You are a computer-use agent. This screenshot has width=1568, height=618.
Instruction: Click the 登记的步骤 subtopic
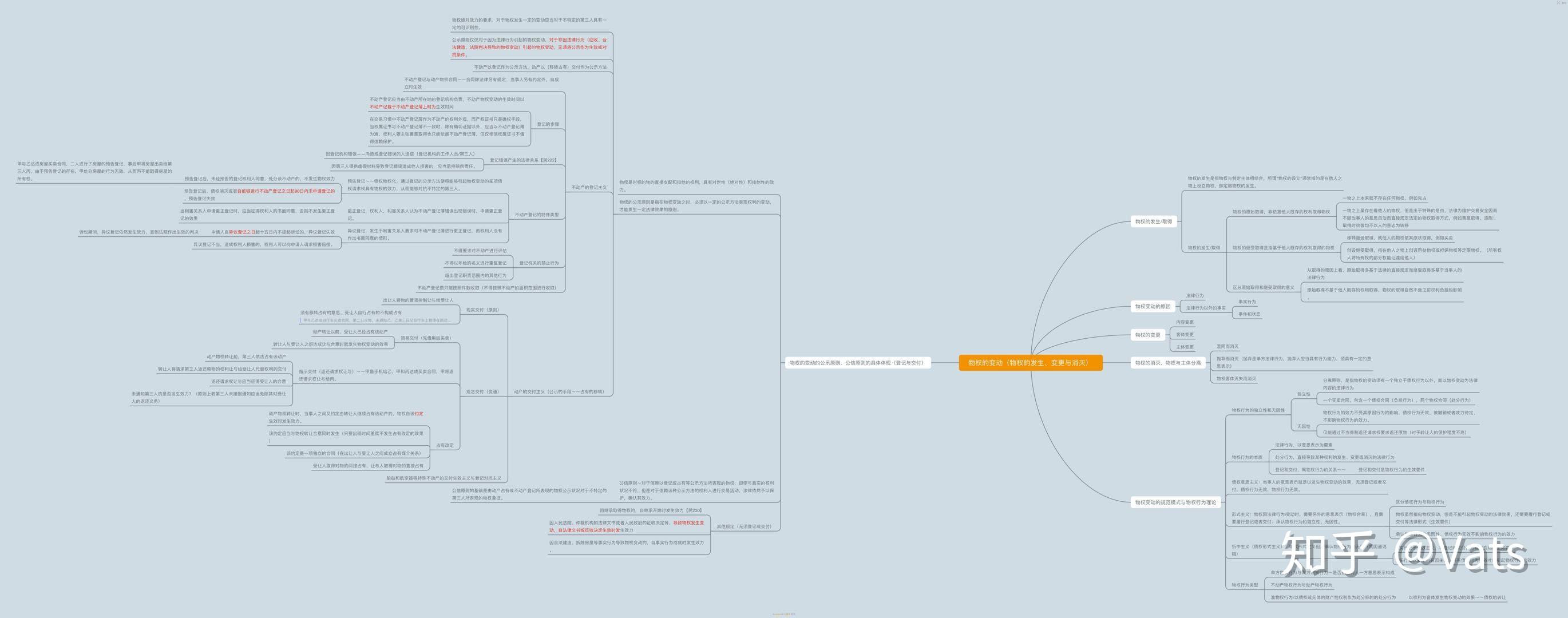click(547, 124)
